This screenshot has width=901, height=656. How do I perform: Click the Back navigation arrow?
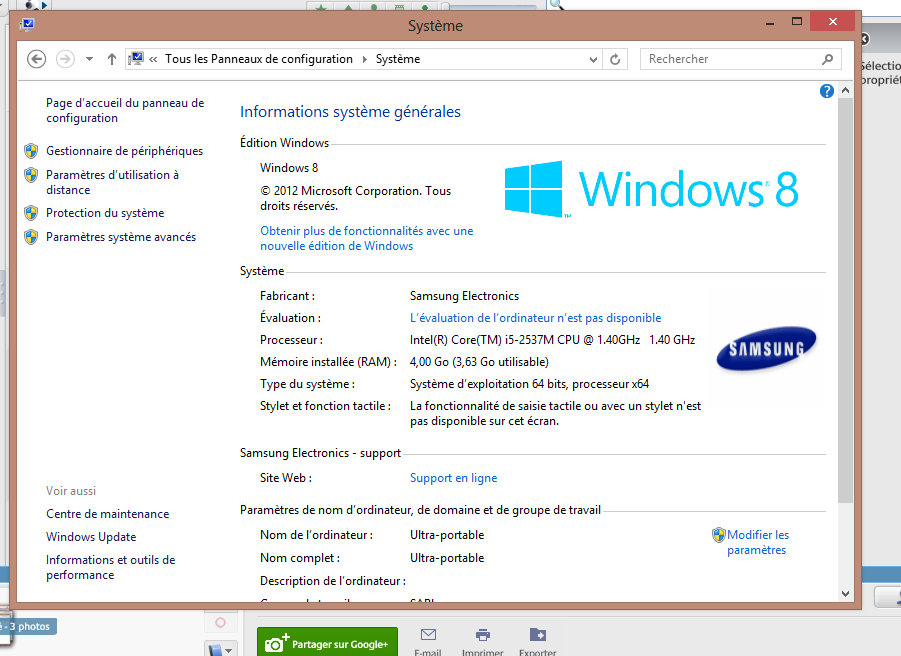[x=36, y=59]
